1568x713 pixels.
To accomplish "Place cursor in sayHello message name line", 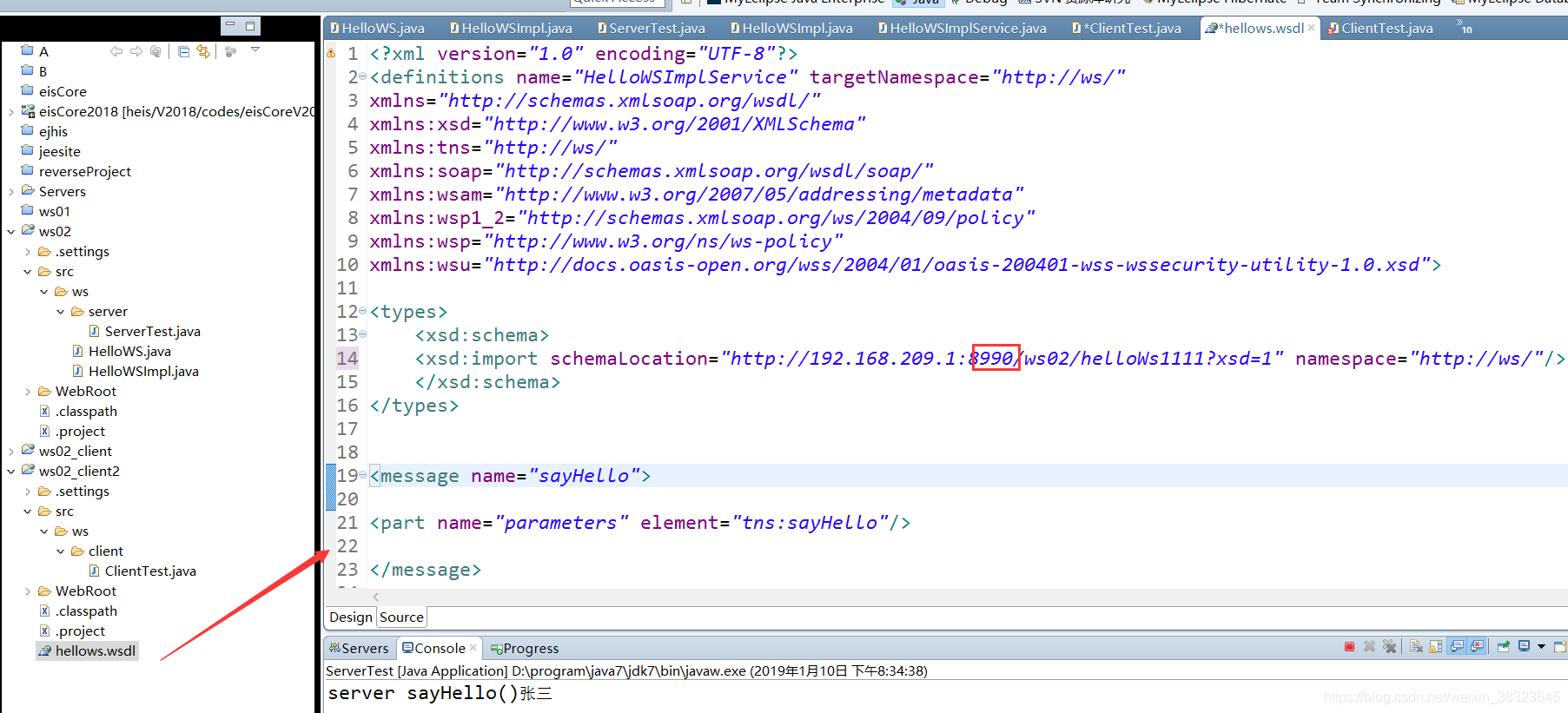I will (510, 476).
